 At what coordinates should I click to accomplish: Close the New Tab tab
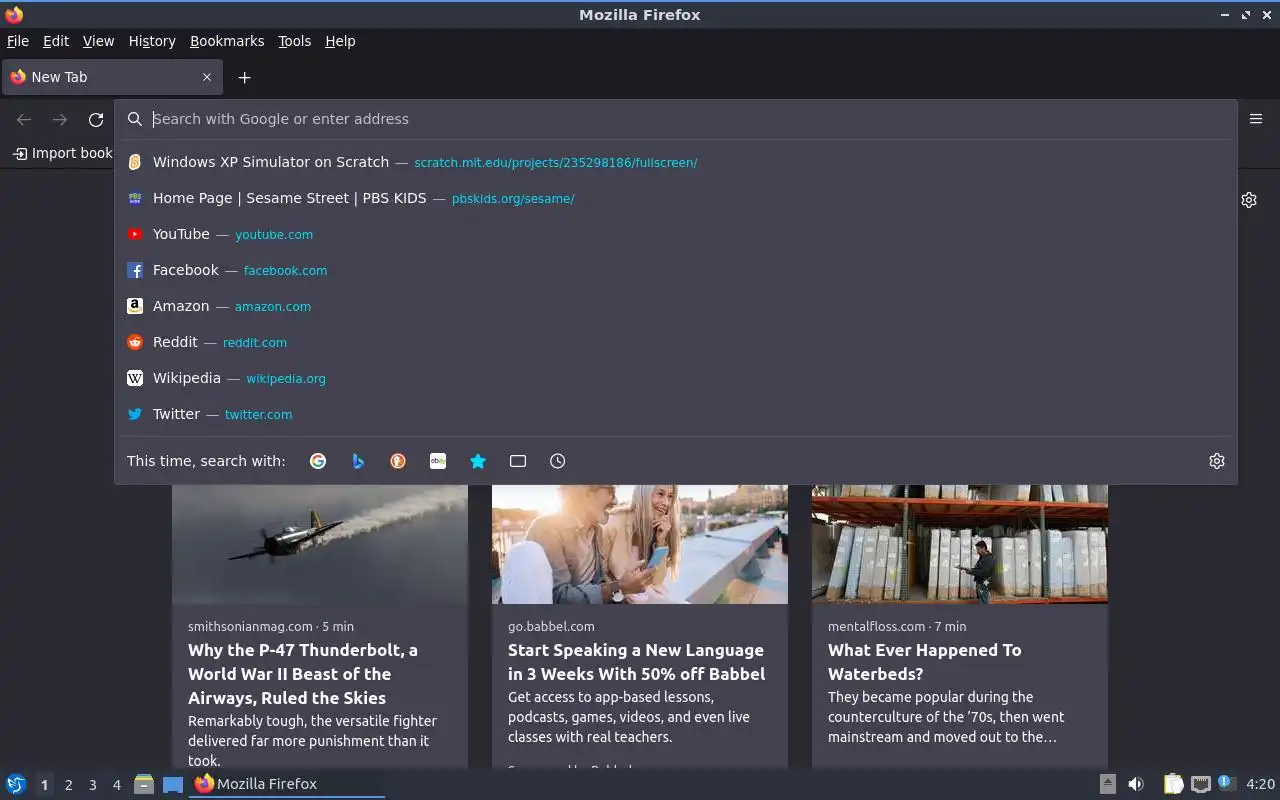click(x=207, y=77)
